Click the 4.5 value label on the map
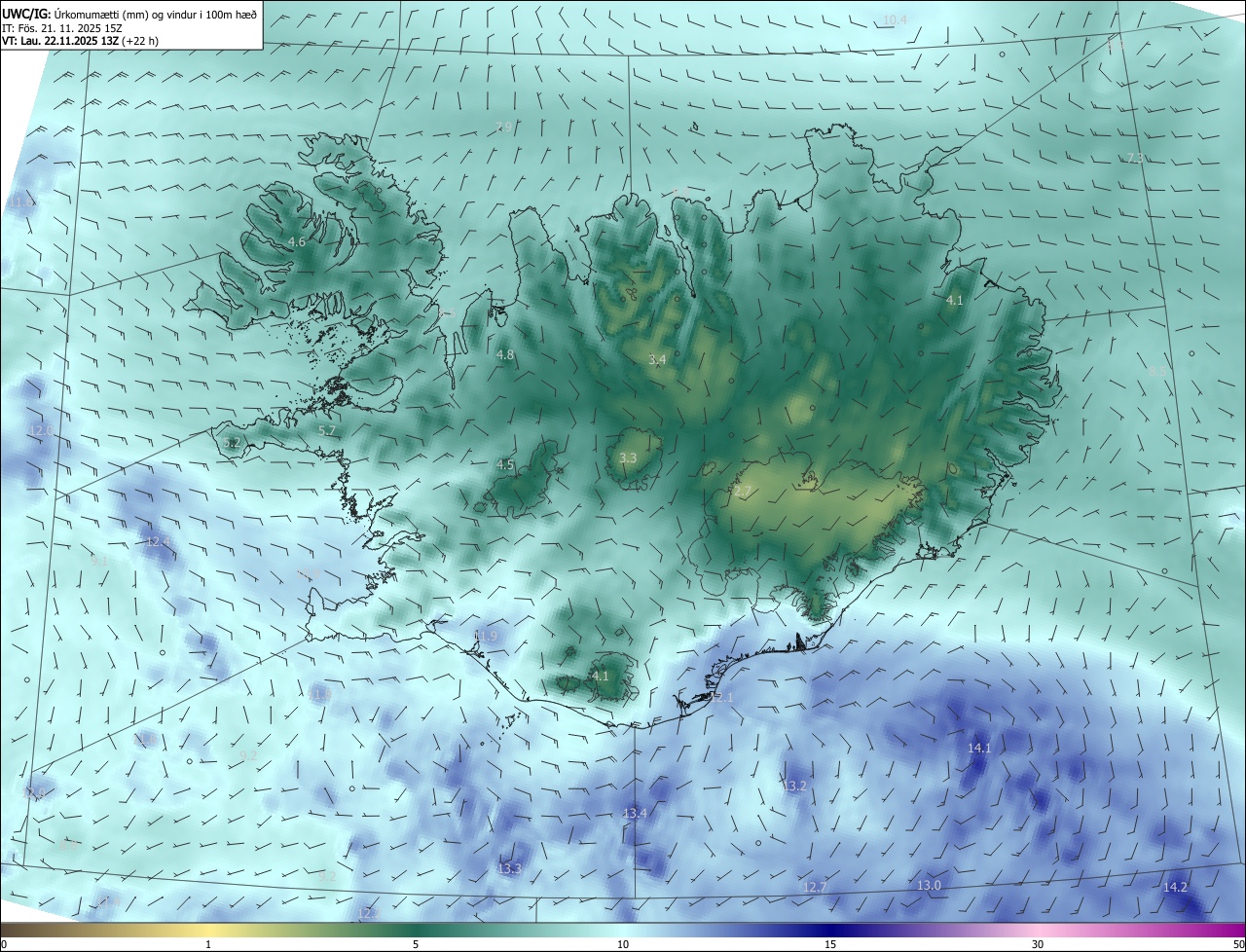Screen dimensions: 1246x952 click(x=504, y=465)
